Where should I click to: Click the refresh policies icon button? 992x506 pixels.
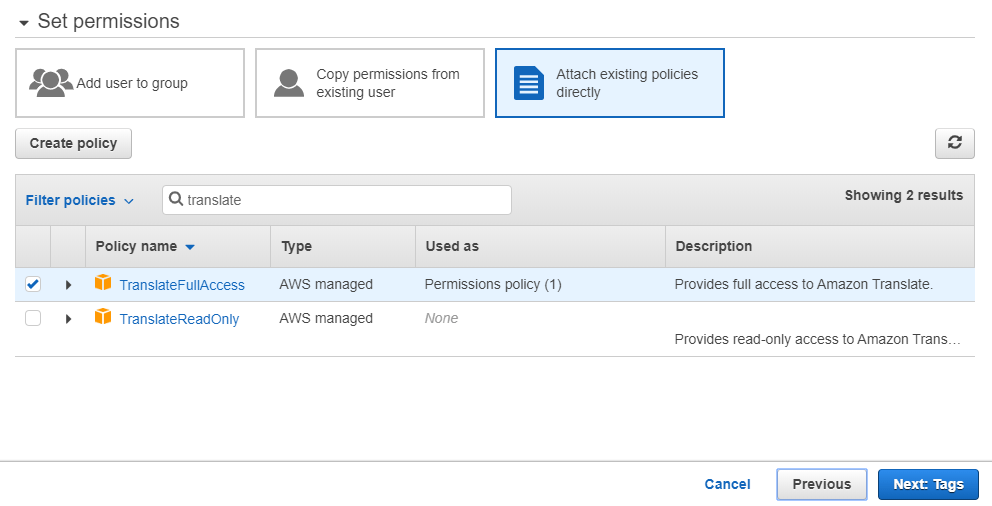955,143
